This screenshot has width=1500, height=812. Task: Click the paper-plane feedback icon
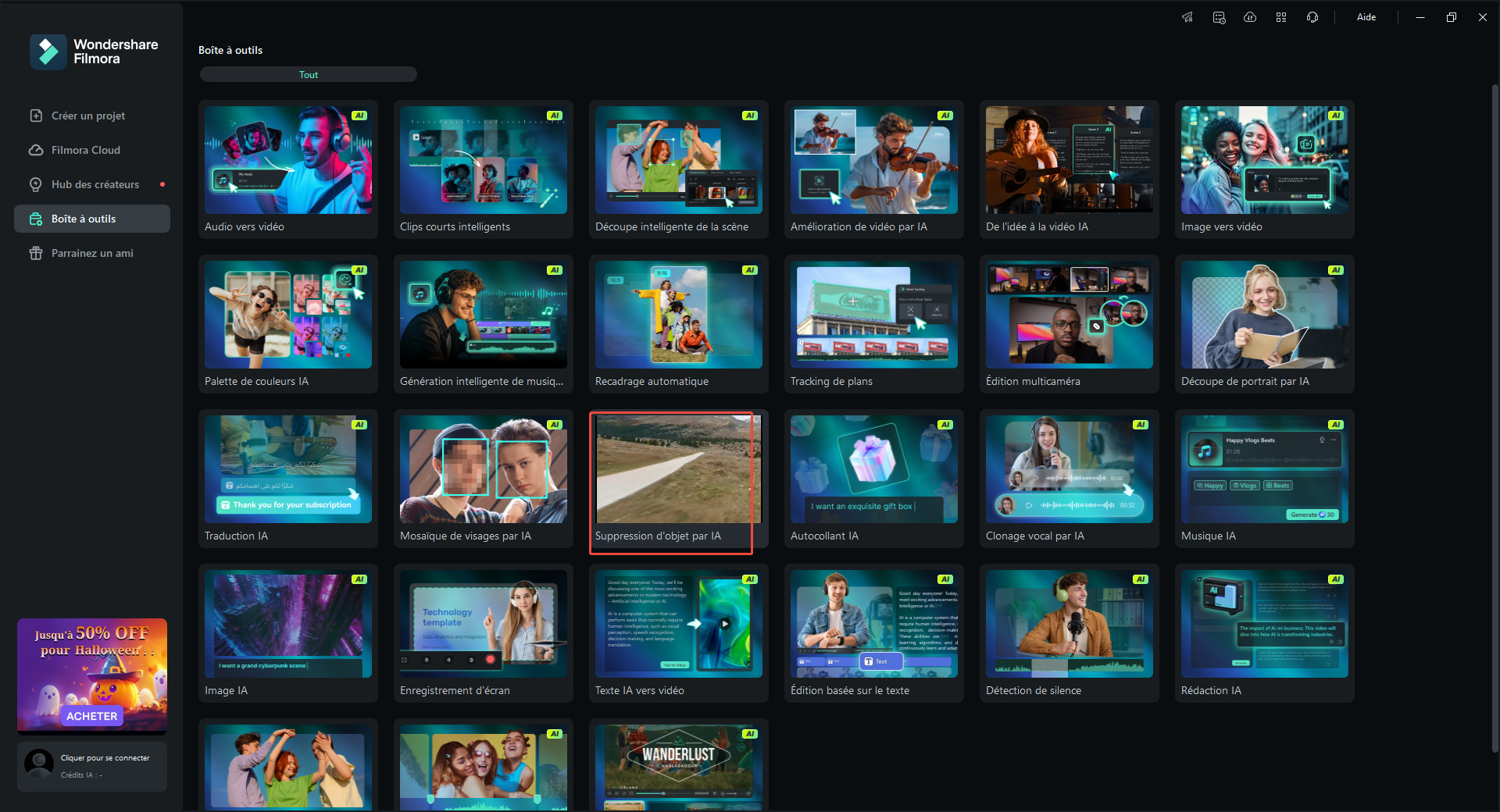click(1187, 17)
